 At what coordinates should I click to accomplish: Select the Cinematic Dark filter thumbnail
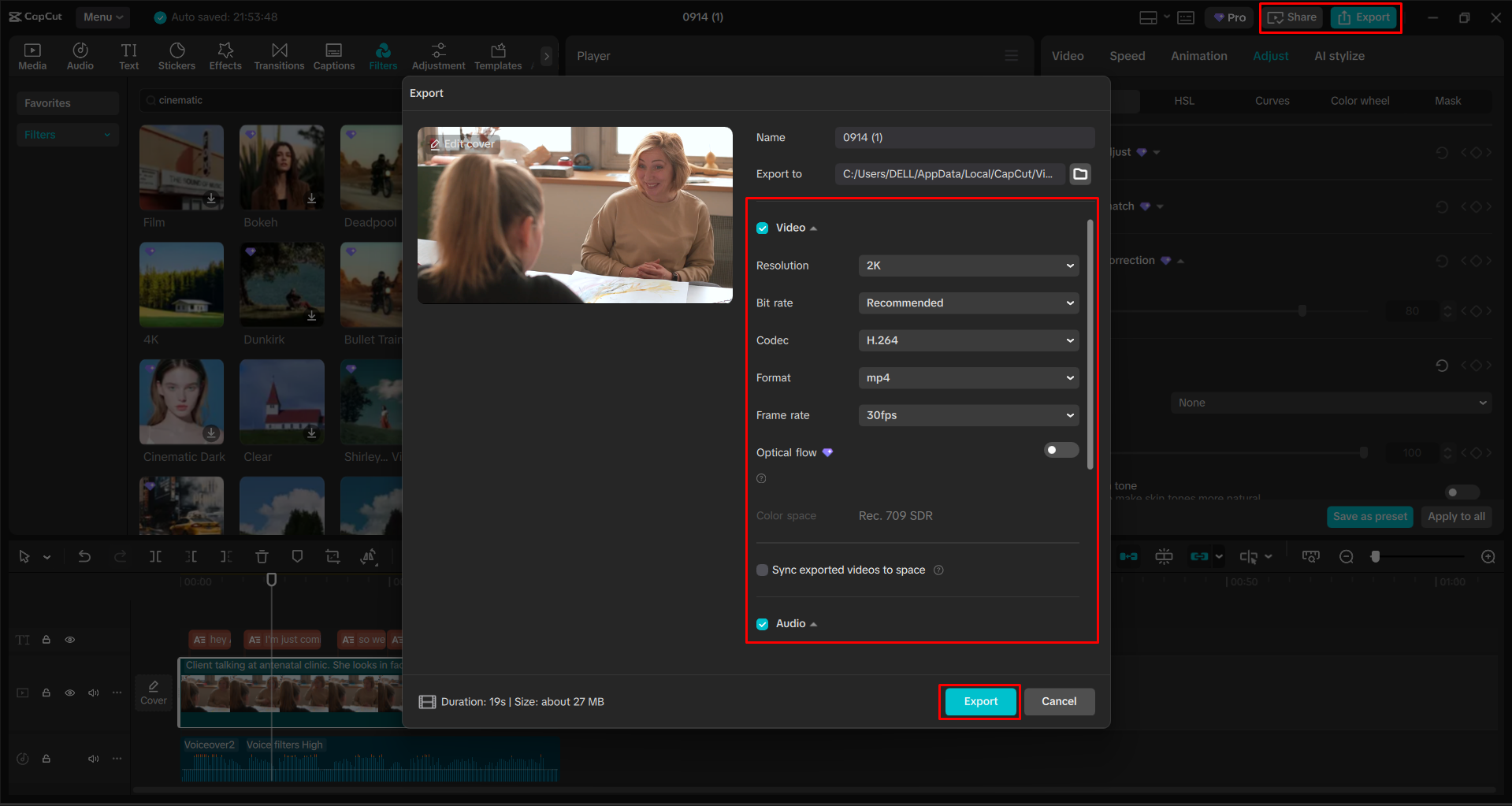tap(181, 402)
